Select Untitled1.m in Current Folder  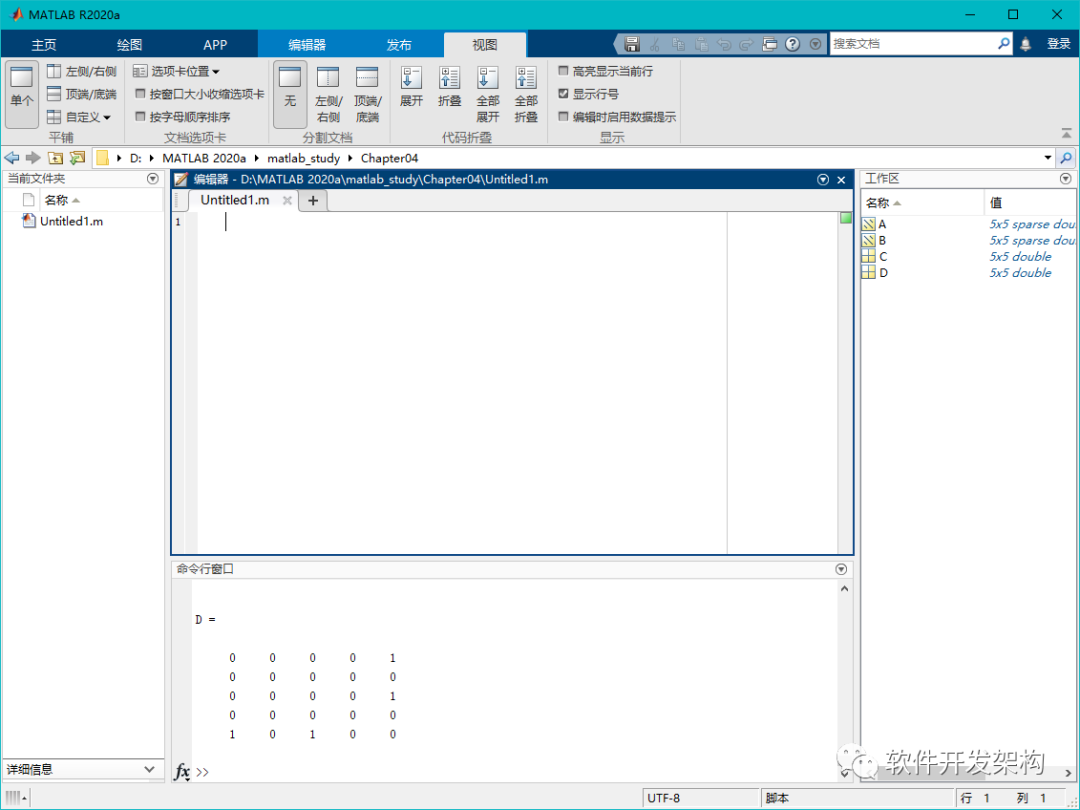(72, 221)
